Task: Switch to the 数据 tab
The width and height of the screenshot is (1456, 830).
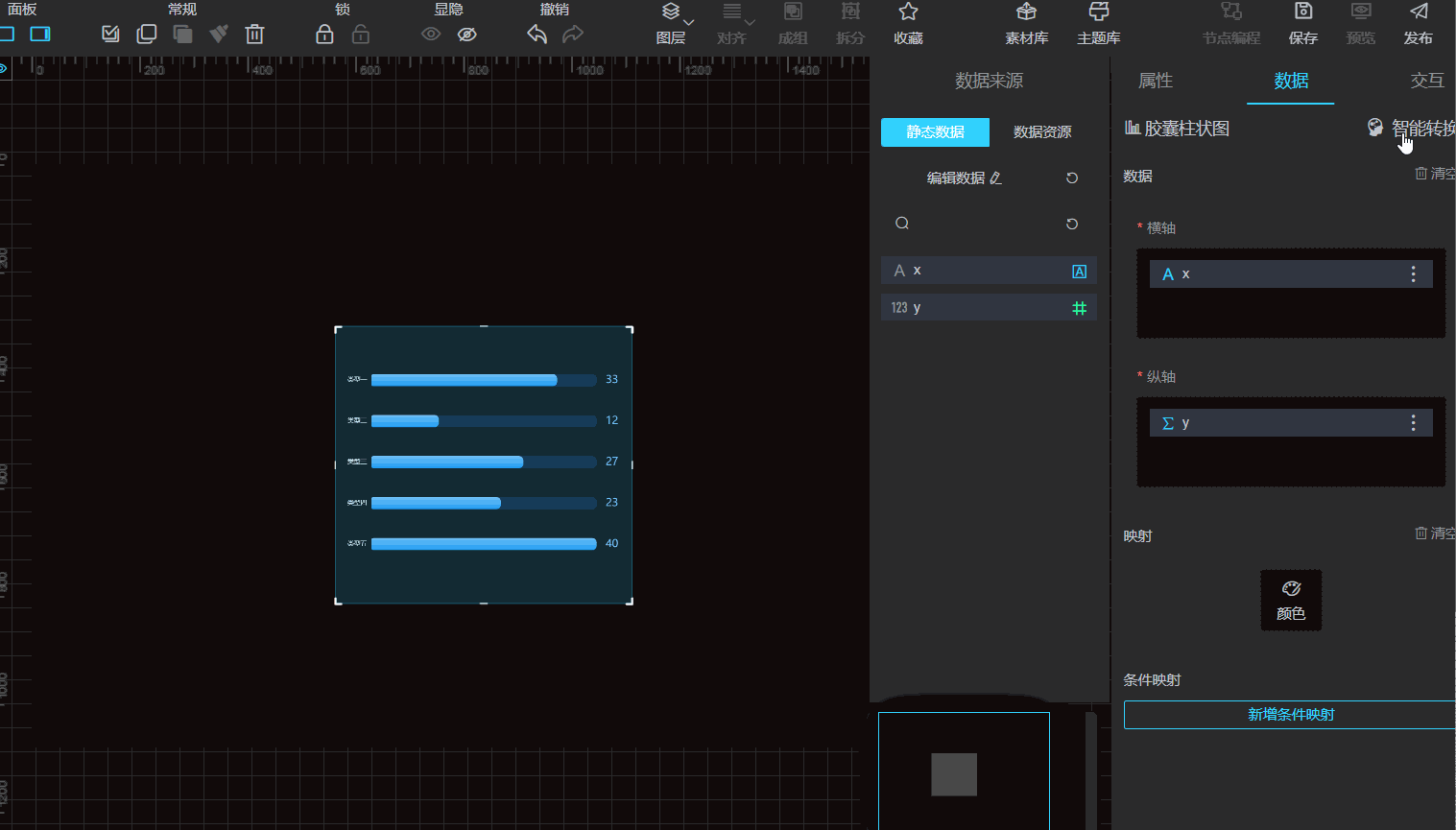Action: 1291,81
